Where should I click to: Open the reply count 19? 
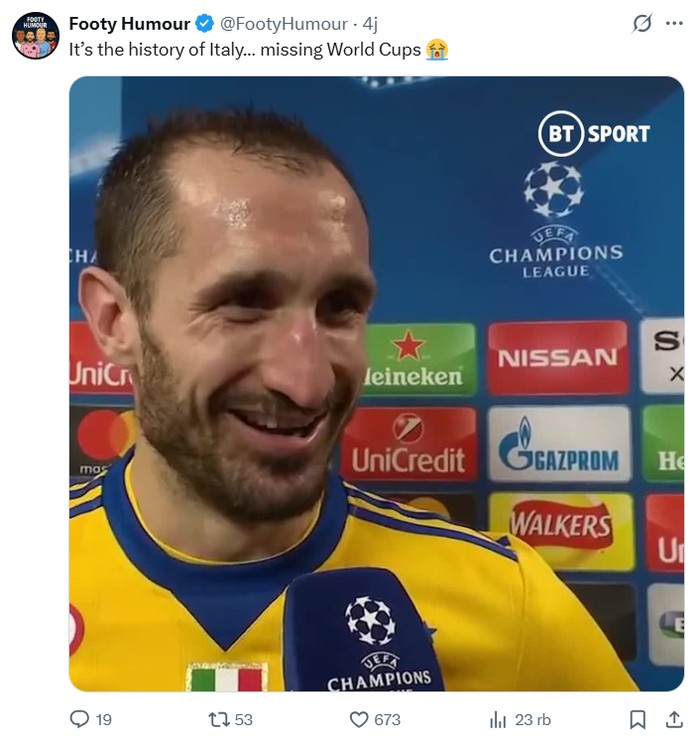point(104,719)
